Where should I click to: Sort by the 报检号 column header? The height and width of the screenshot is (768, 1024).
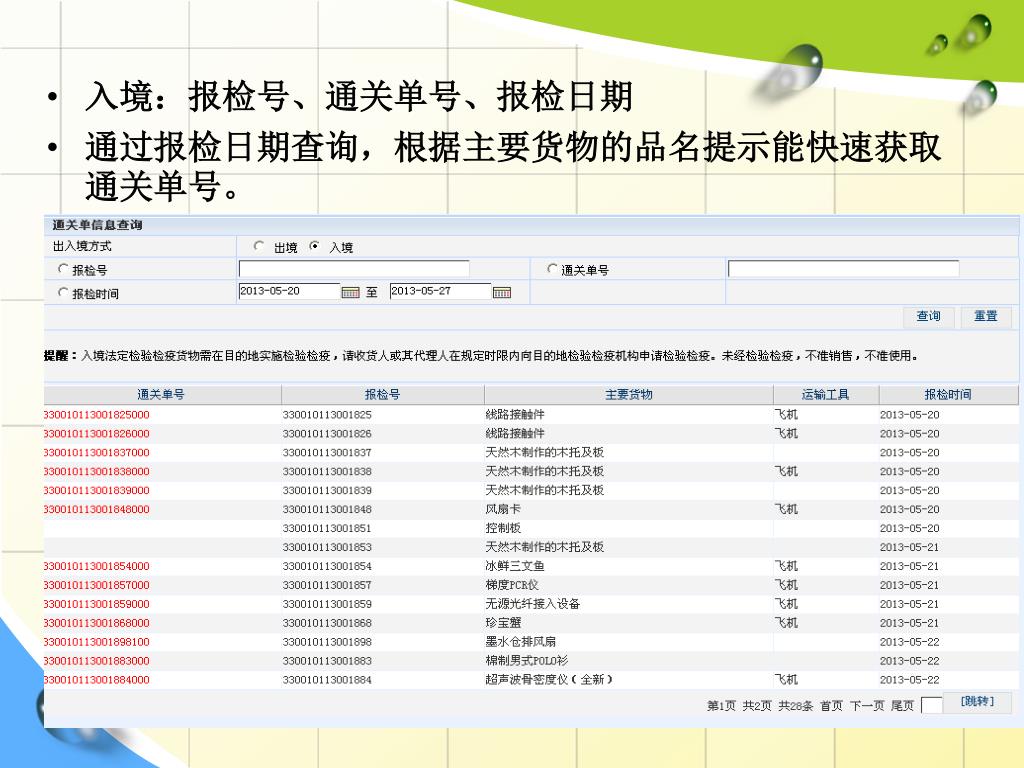pyautogui.click(x=383, y=394)
